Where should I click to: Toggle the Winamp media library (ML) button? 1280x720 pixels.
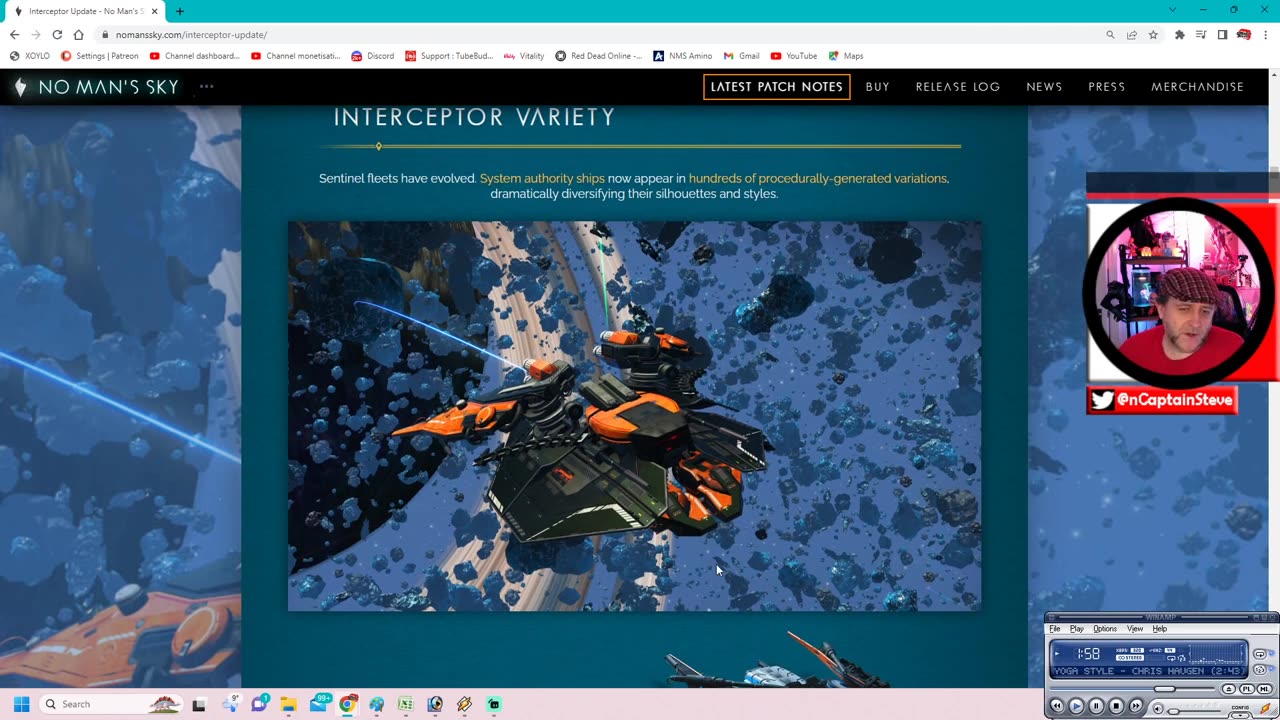click(1265, 689)
